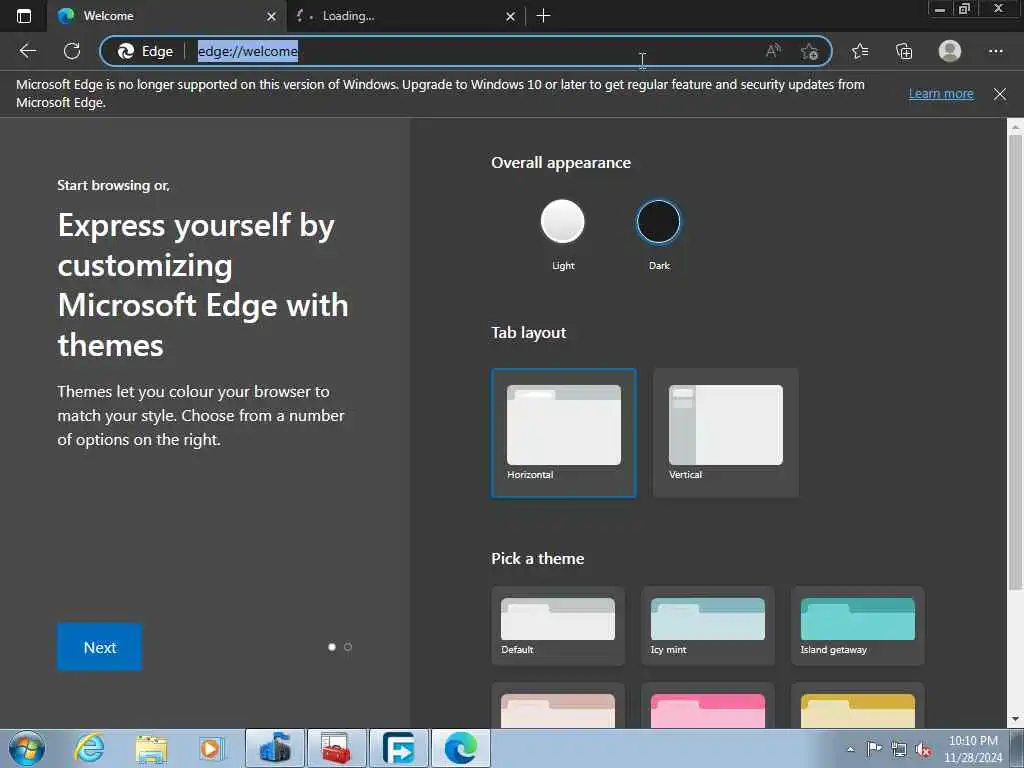Open Windows Explorer folder in taskbar
1024x768 pixels.
tap(152, 748)
